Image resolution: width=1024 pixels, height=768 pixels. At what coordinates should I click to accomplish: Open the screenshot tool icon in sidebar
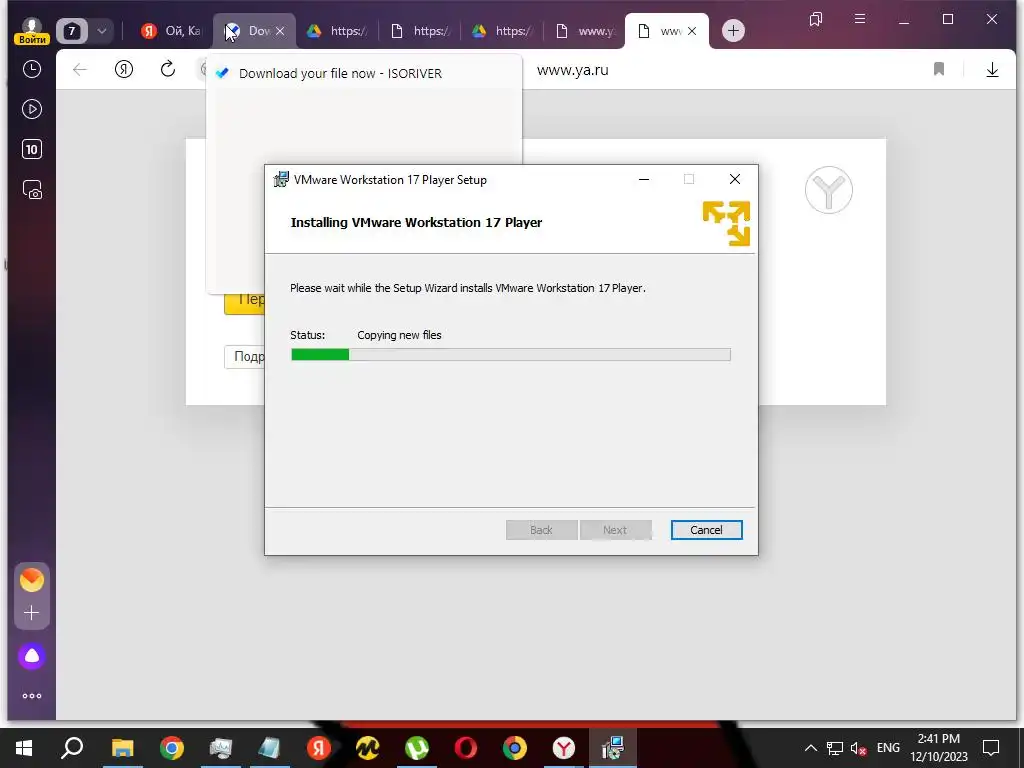[32, 189]
